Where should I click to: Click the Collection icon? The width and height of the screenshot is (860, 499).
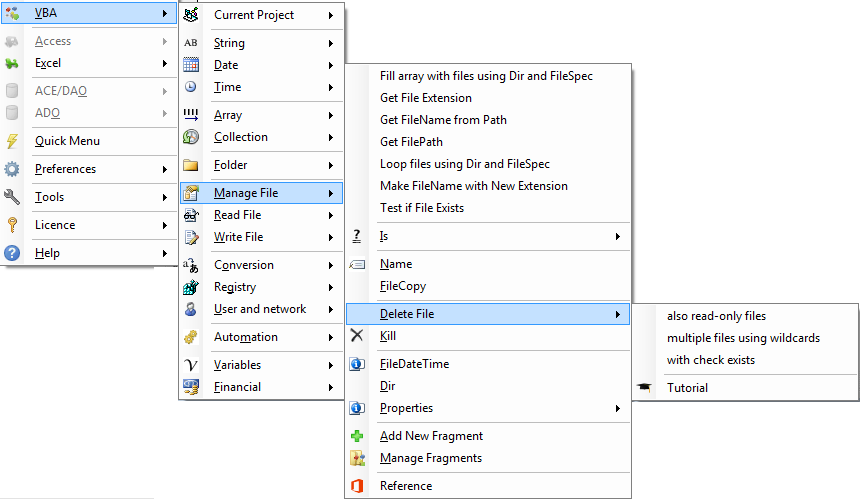(190, 137)
